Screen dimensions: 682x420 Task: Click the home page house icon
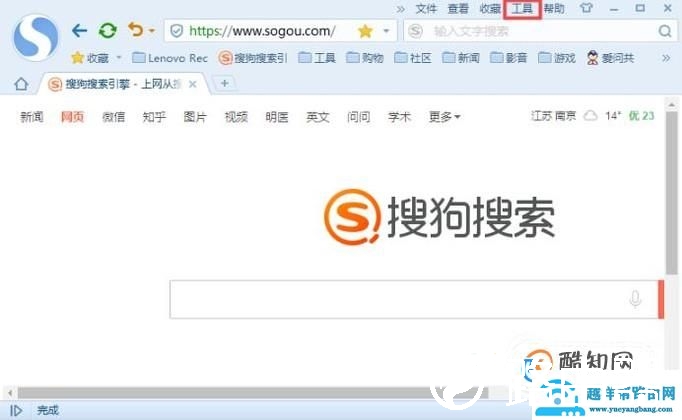[21, 83]
